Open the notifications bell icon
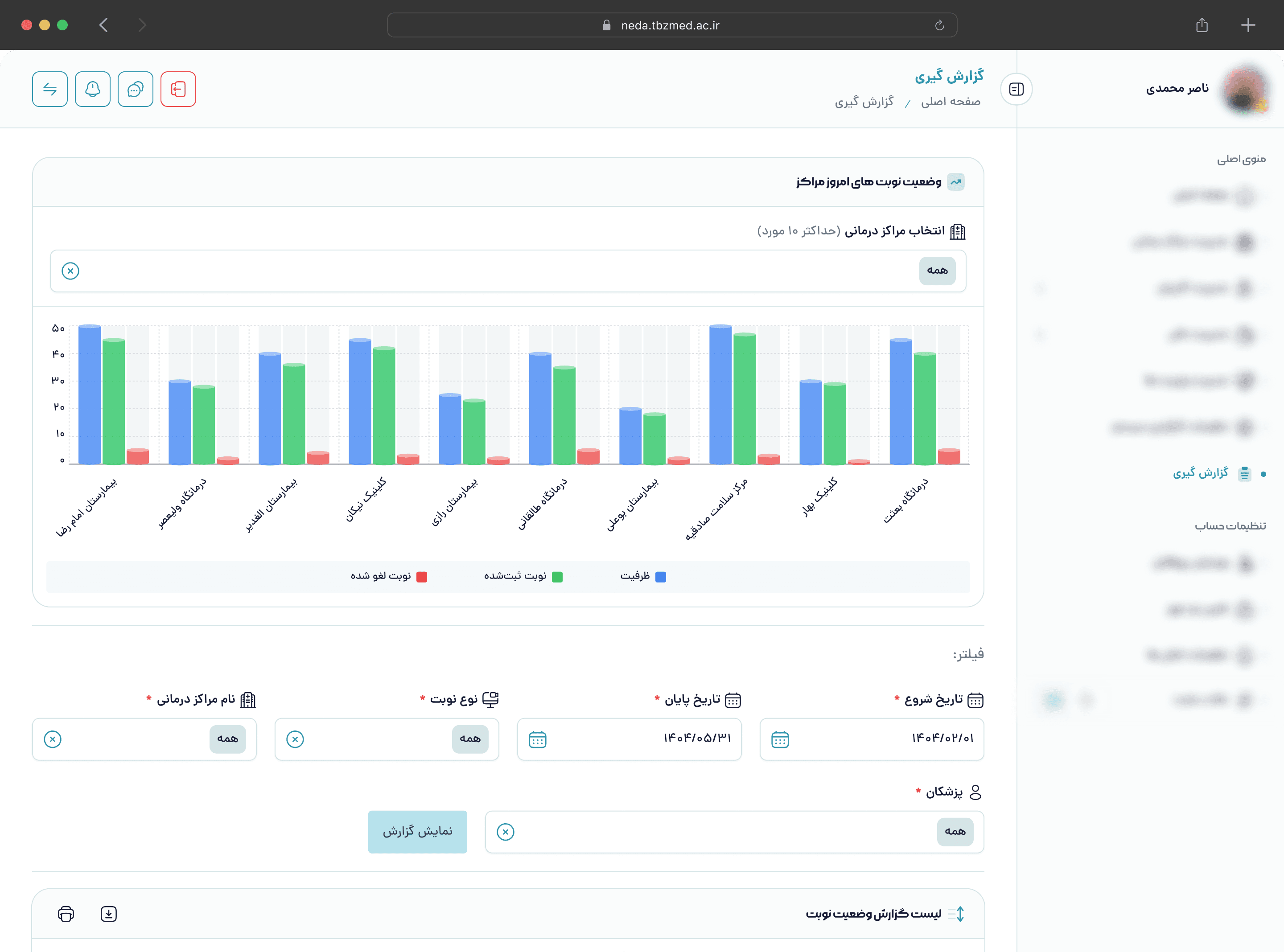The width and height of the screenshot is (1284, 952). click(x=92, y=89)
